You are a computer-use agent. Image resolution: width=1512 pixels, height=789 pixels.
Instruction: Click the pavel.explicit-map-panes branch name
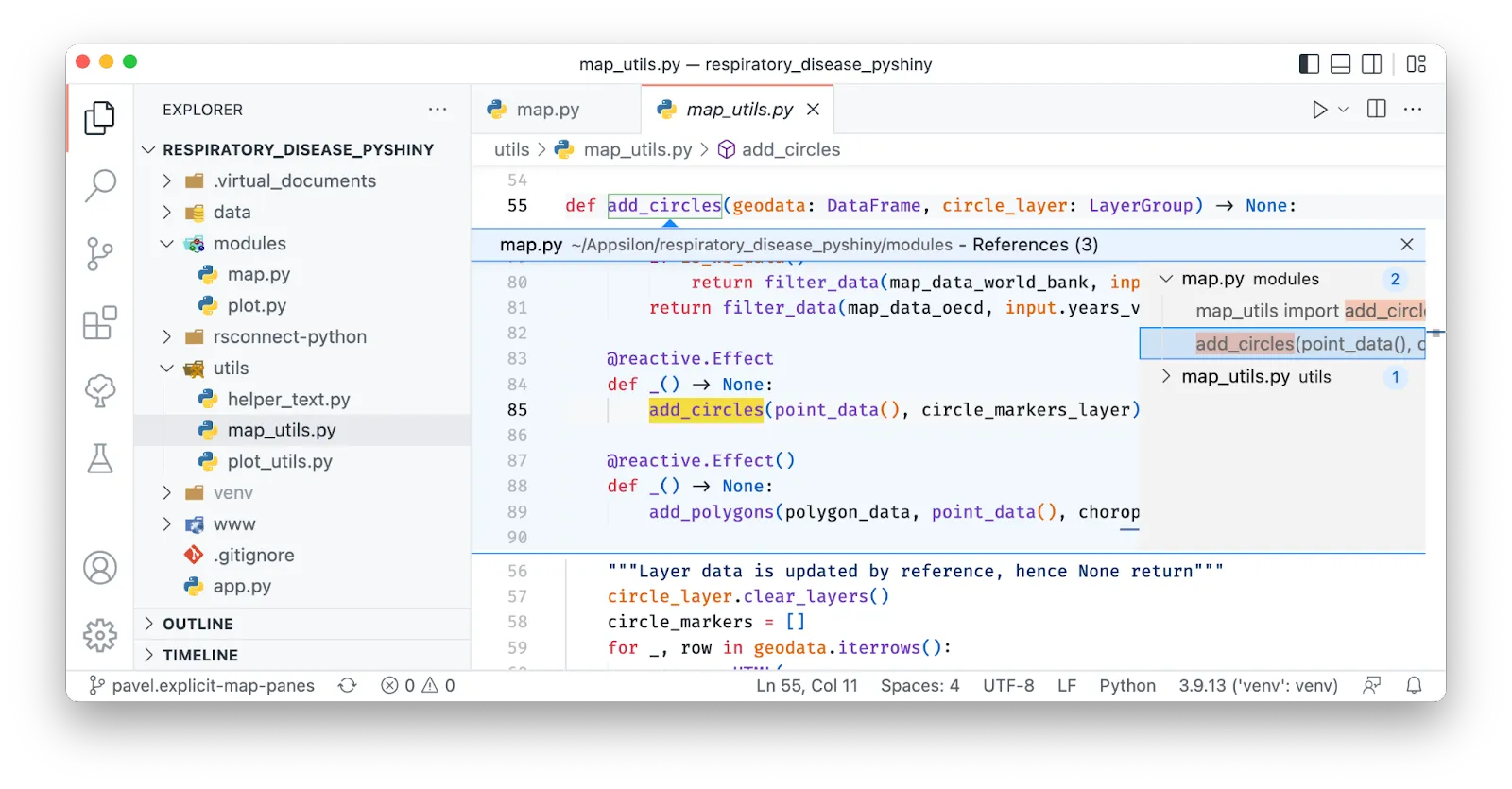213,686
